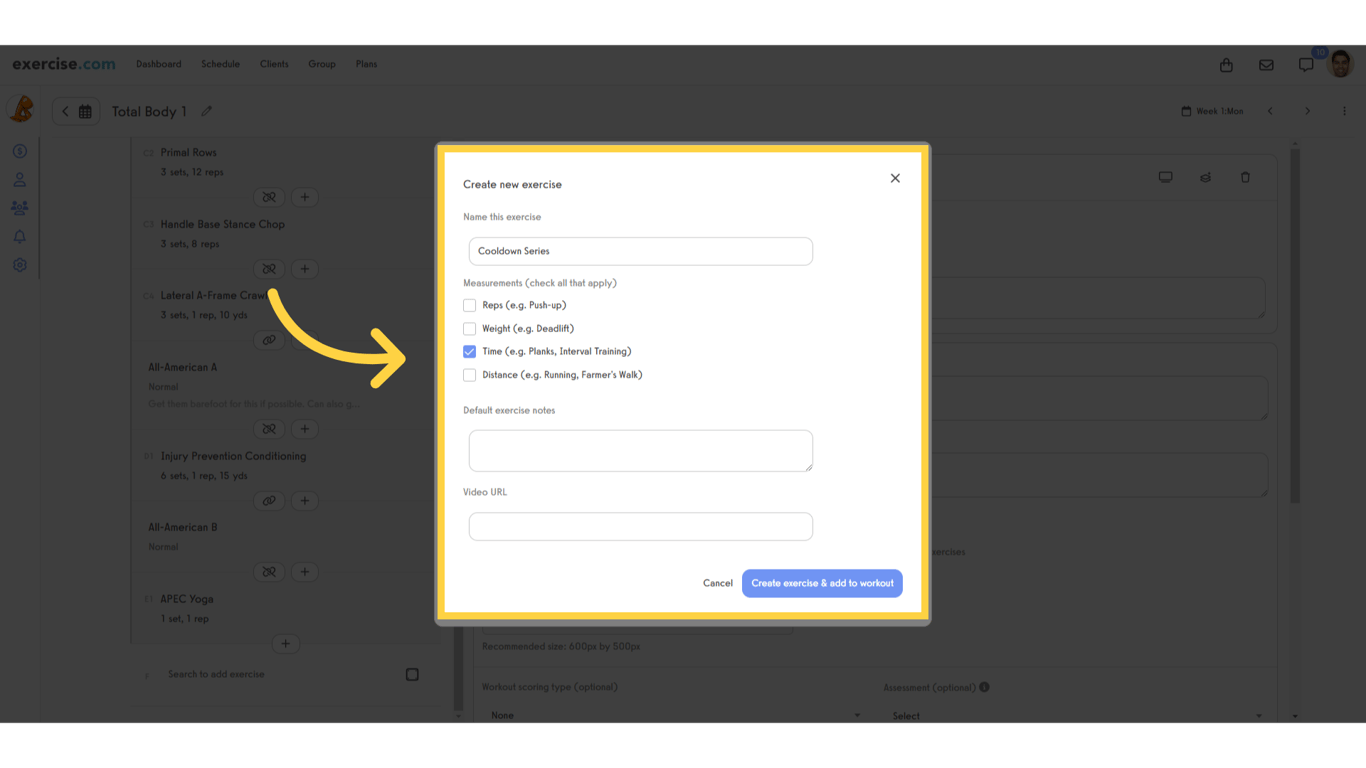Uncheck the Time measurement checkbox

pos(469,351)
